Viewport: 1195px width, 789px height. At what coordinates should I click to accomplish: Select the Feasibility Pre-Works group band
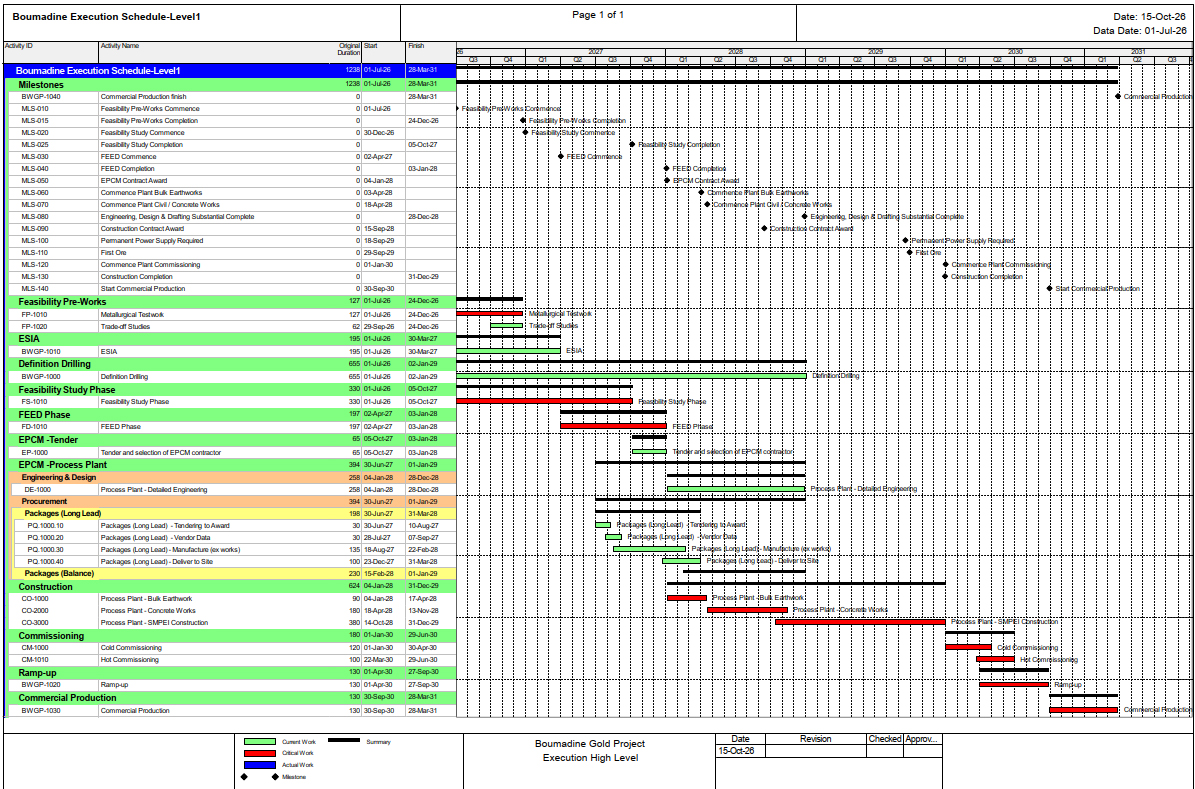(232, 302)
